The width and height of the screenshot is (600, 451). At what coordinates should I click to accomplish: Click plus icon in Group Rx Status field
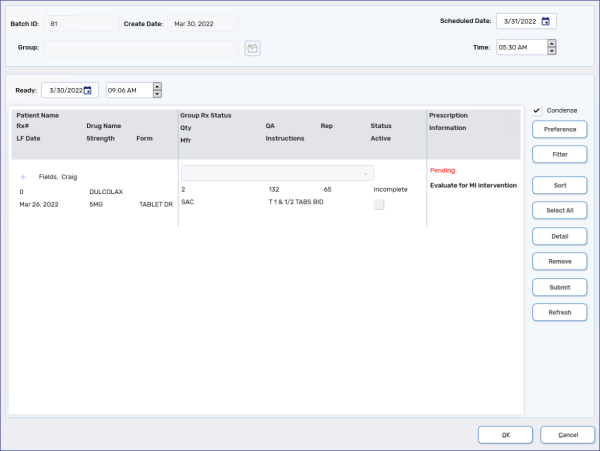(365, 173)
